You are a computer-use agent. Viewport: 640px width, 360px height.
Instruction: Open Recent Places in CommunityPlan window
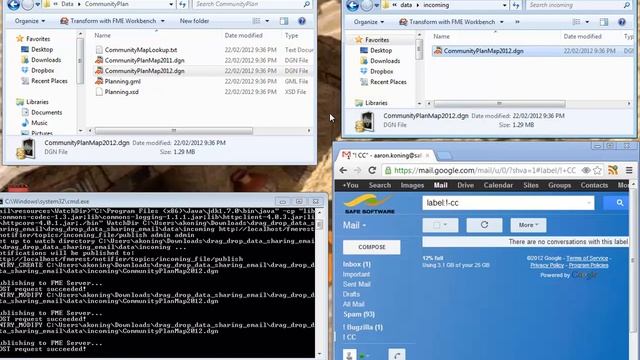pos(44,81)
